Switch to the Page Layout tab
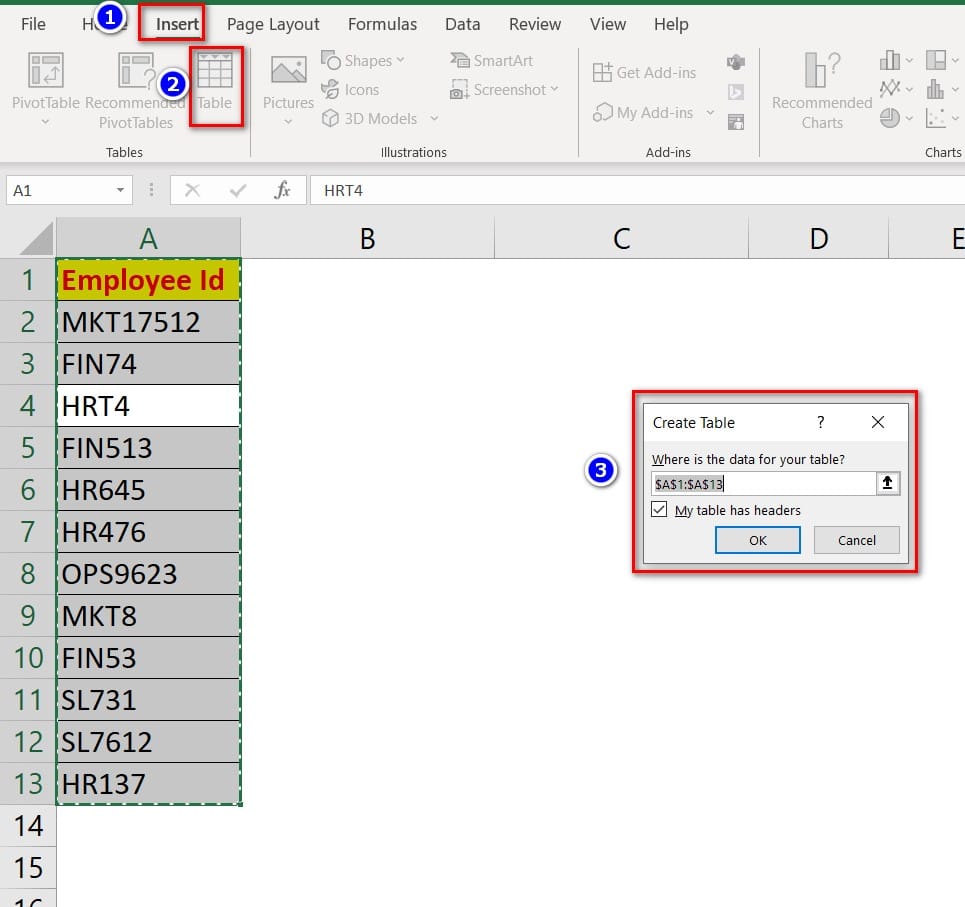This screenshot has width=965, height=907. point(273,24)
